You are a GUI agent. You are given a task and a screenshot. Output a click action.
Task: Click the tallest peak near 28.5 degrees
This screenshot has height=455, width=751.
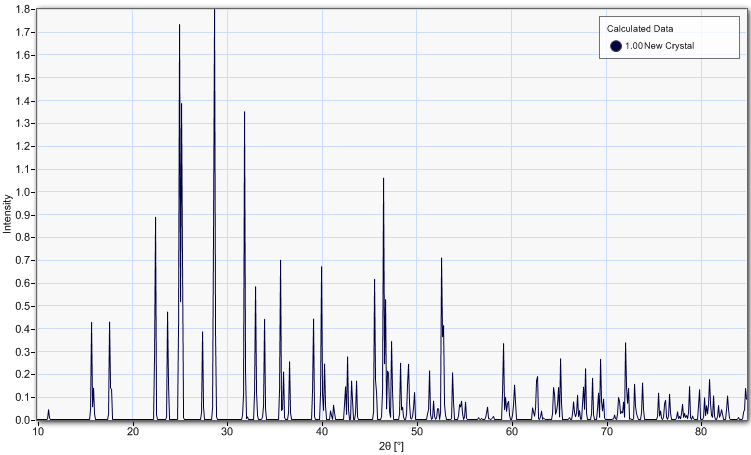[x=214, y=14]
